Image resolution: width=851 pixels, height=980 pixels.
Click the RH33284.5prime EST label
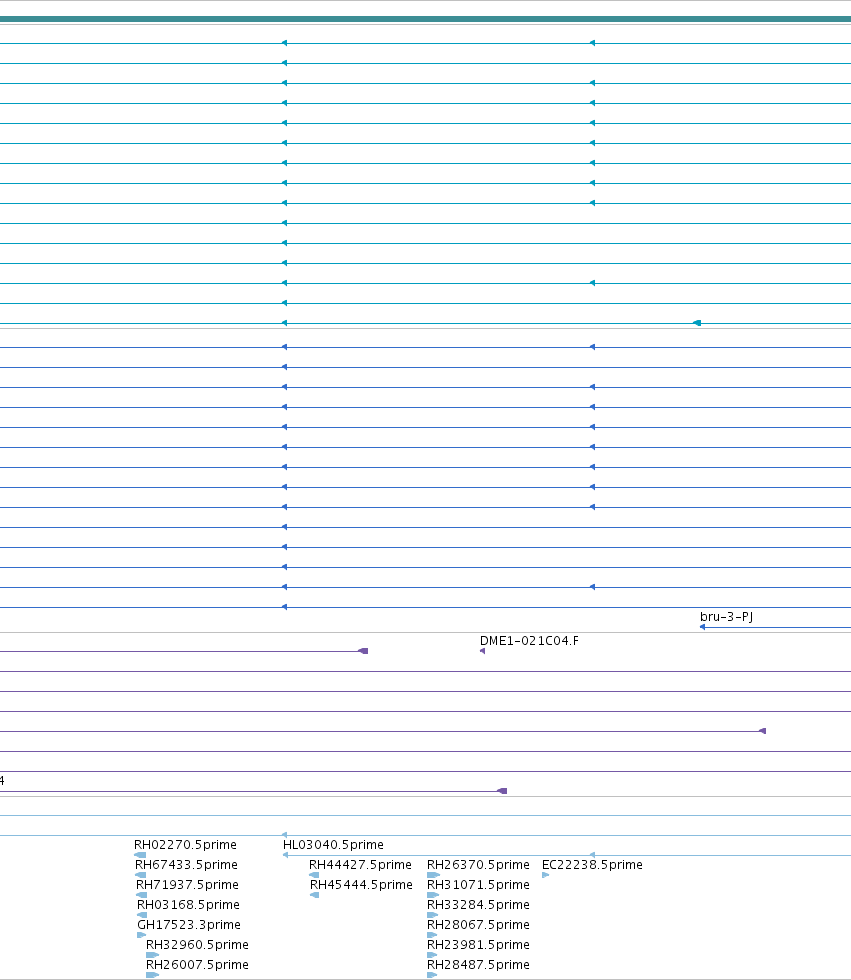479,905
